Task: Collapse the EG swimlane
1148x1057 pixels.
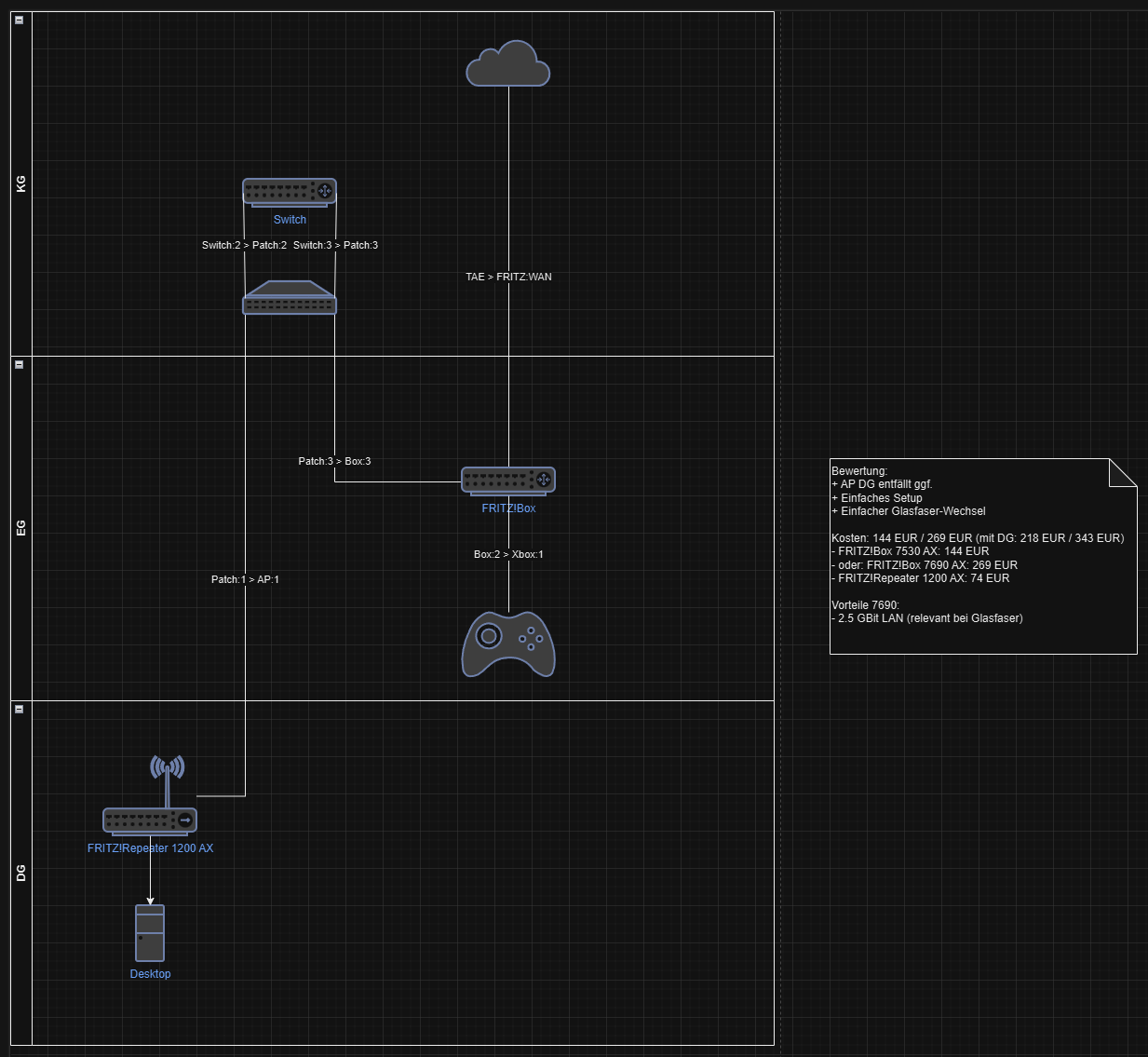Action: click(x=18, y=366)
